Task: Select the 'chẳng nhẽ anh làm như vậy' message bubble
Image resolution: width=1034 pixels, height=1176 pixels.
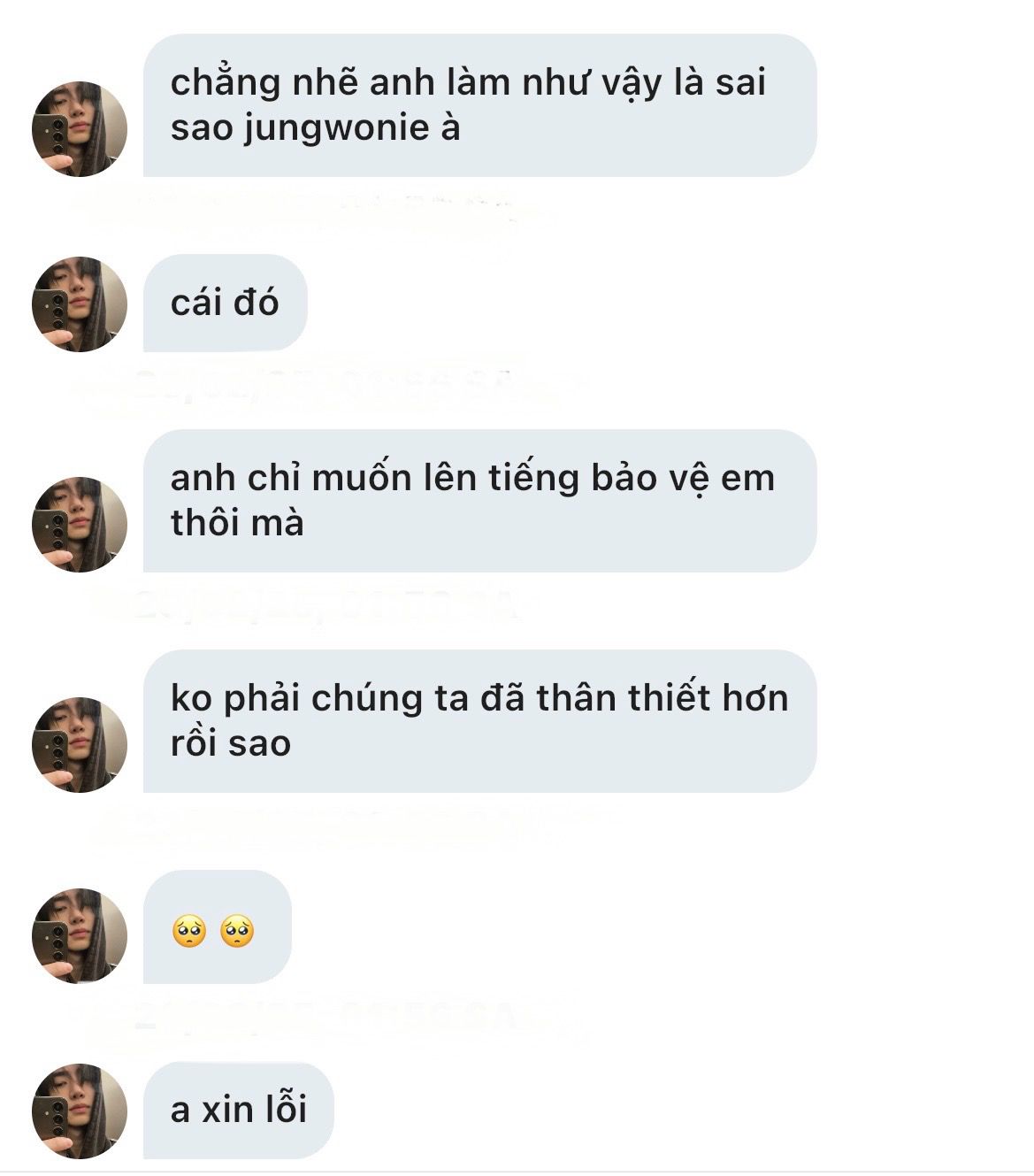Action: pos(479,105)
